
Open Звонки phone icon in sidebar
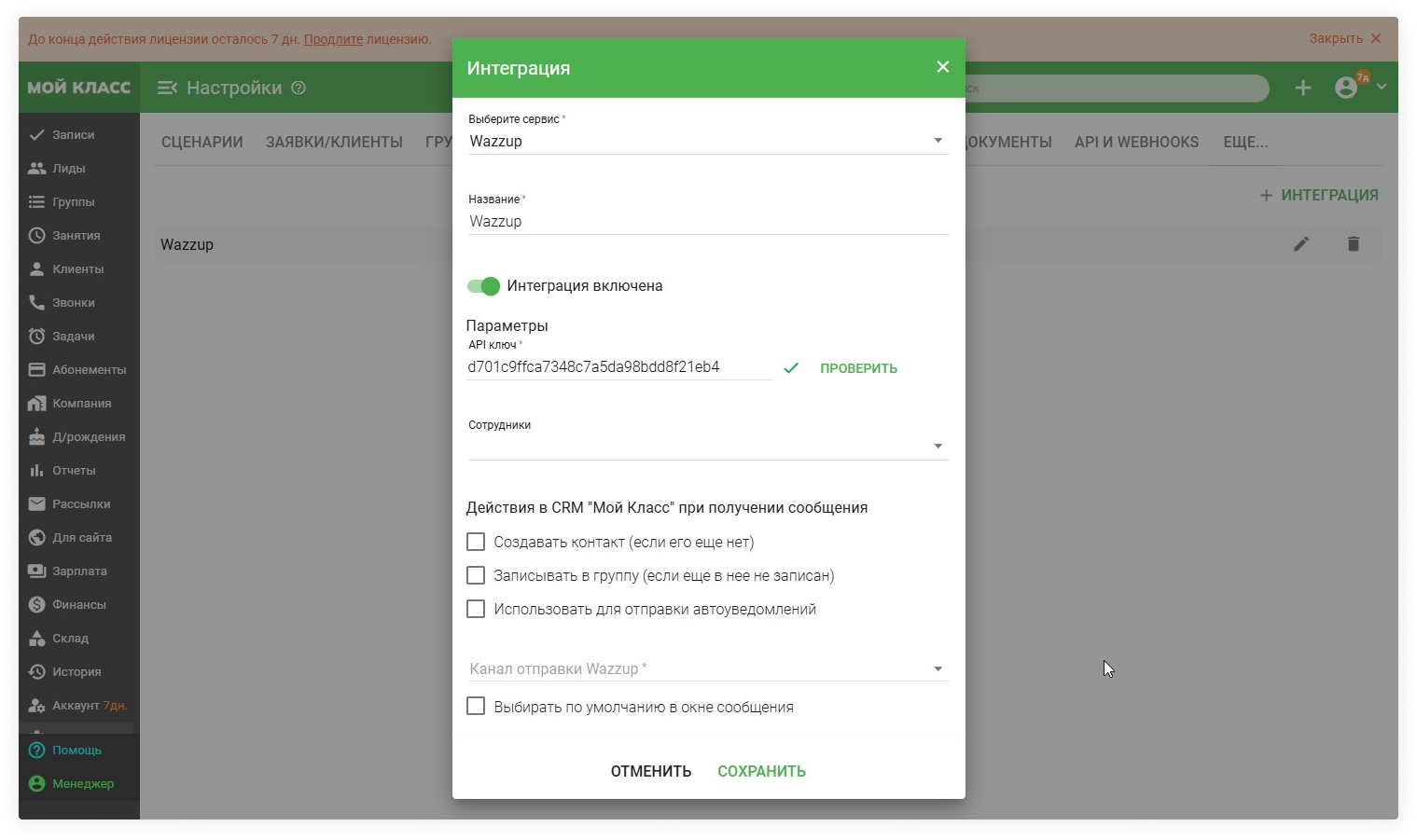point(37,302)
